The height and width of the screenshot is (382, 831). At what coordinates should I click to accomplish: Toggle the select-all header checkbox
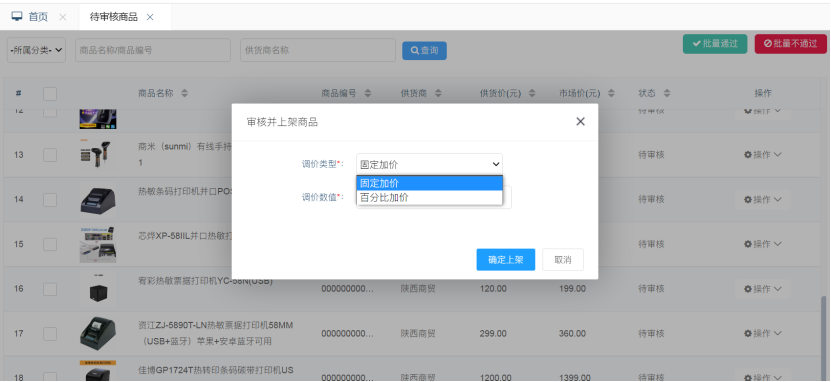click(50, 94)
